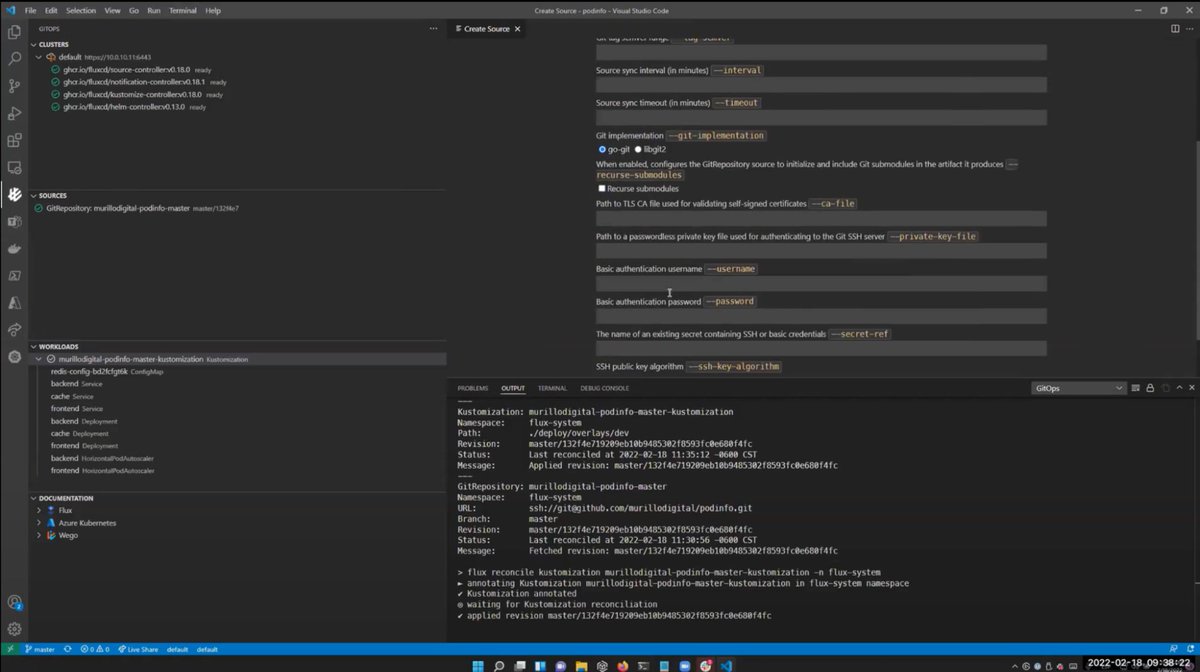Enable the Recurse submodules checkbox

tap(602, 188)
